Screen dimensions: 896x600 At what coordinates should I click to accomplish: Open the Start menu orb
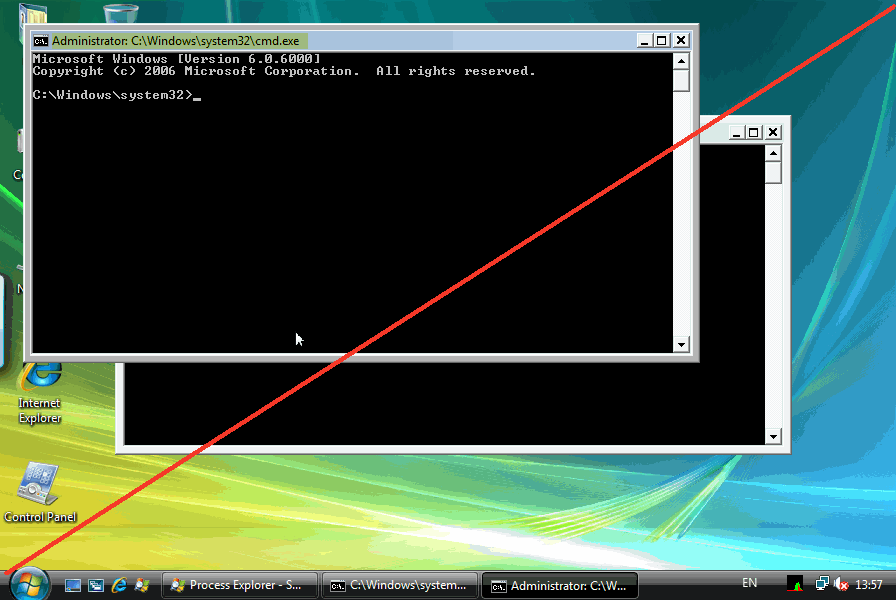point(30,585)
